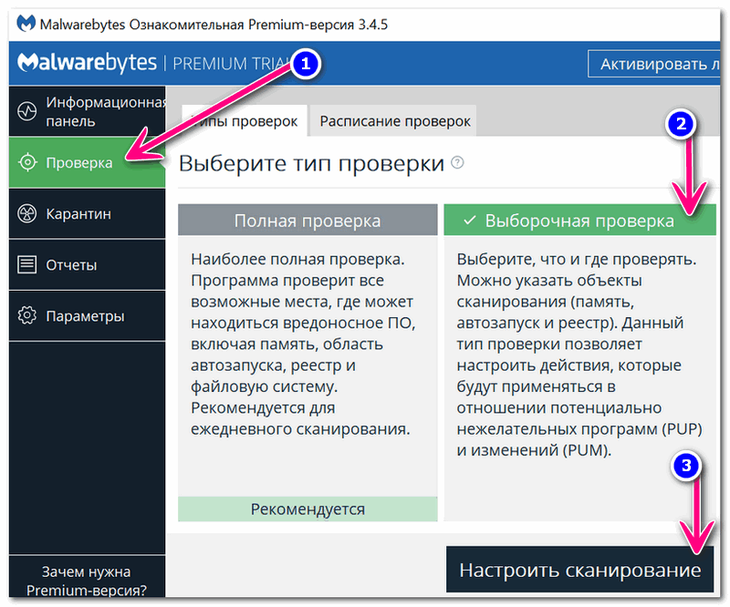Click the Malwarebytes logo in title bar
730x607 pixels.
(x=26, y=23)
